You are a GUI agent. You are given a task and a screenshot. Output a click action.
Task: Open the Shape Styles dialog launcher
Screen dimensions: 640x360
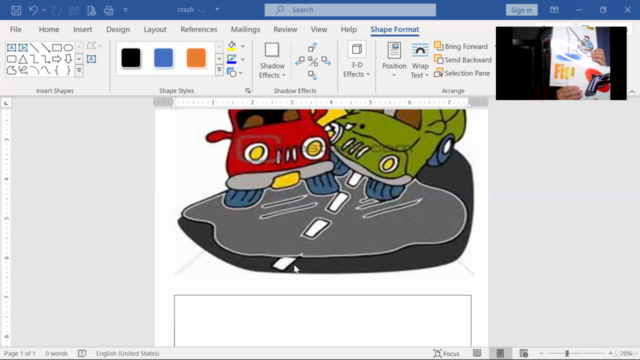click(248, 91)
